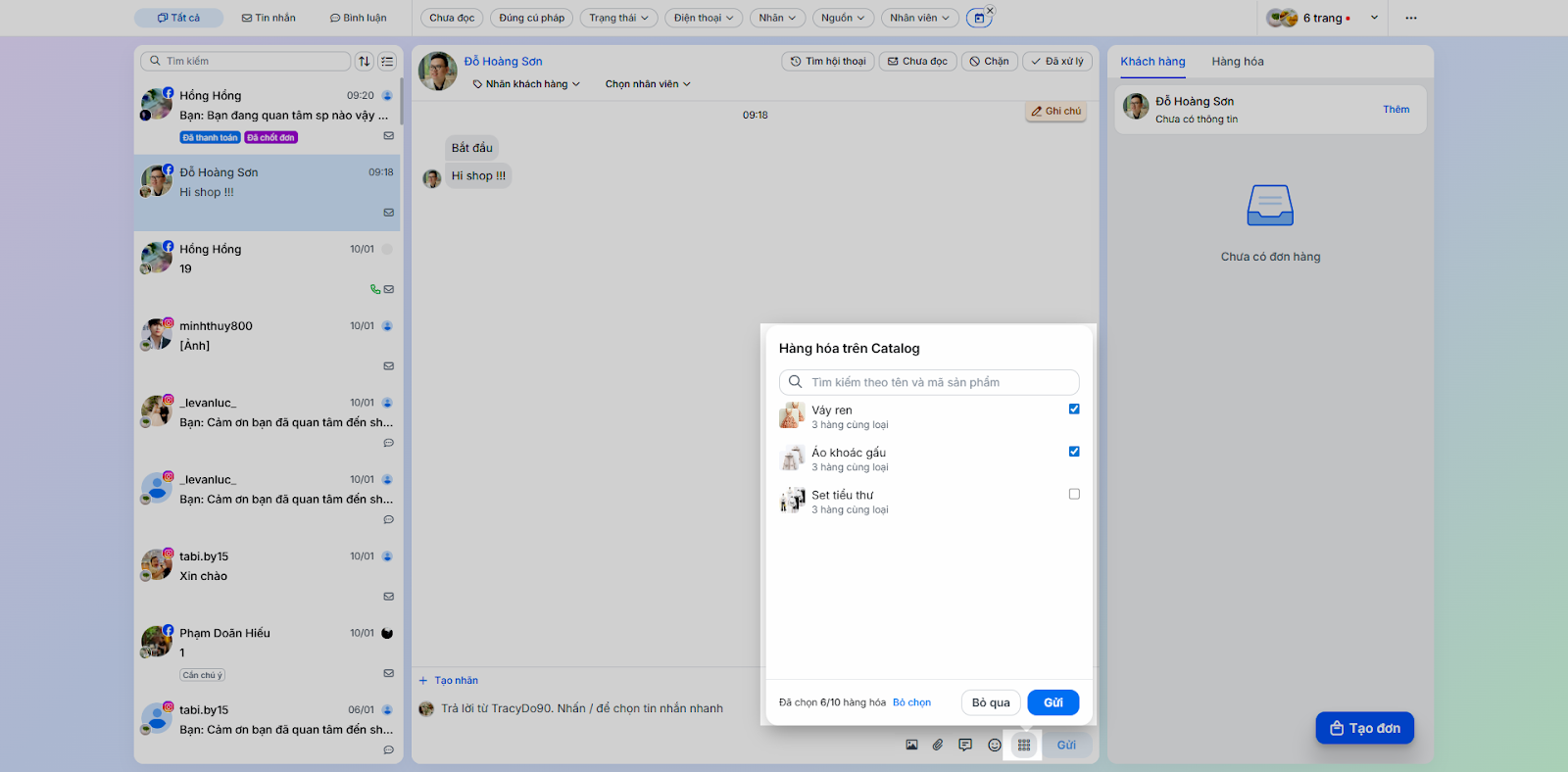Click Thêm link in customer card
1568x772 pixels.
[1396, 109]
